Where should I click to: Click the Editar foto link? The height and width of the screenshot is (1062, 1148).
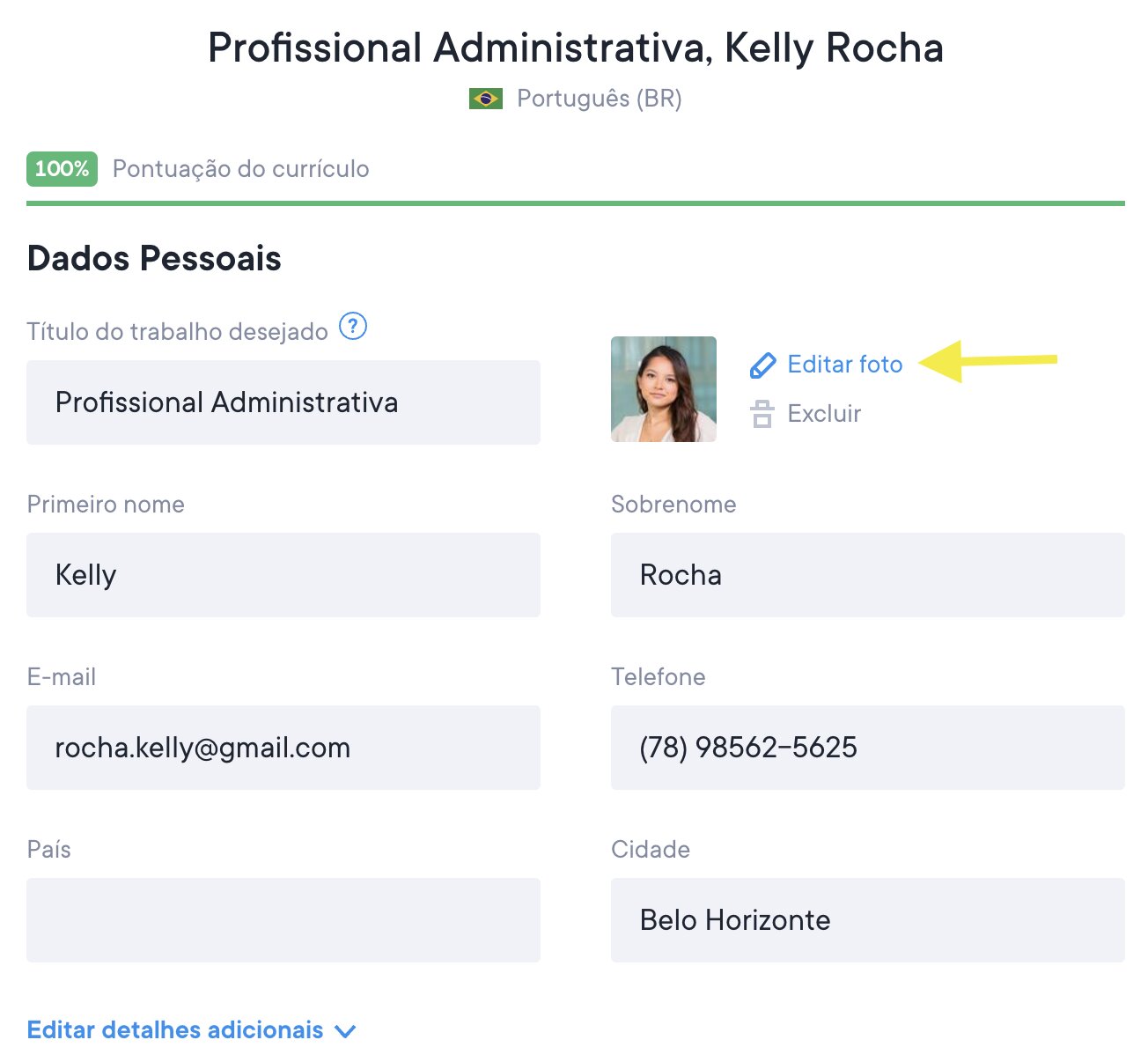[844, 365]
